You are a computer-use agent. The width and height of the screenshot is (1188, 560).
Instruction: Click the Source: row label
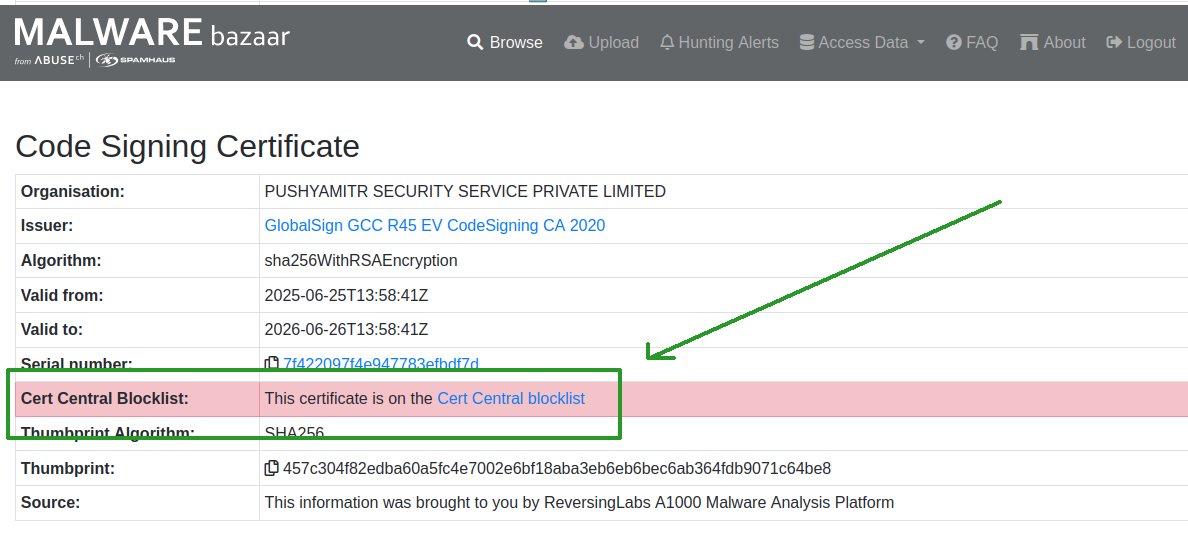tap(51, 502)
